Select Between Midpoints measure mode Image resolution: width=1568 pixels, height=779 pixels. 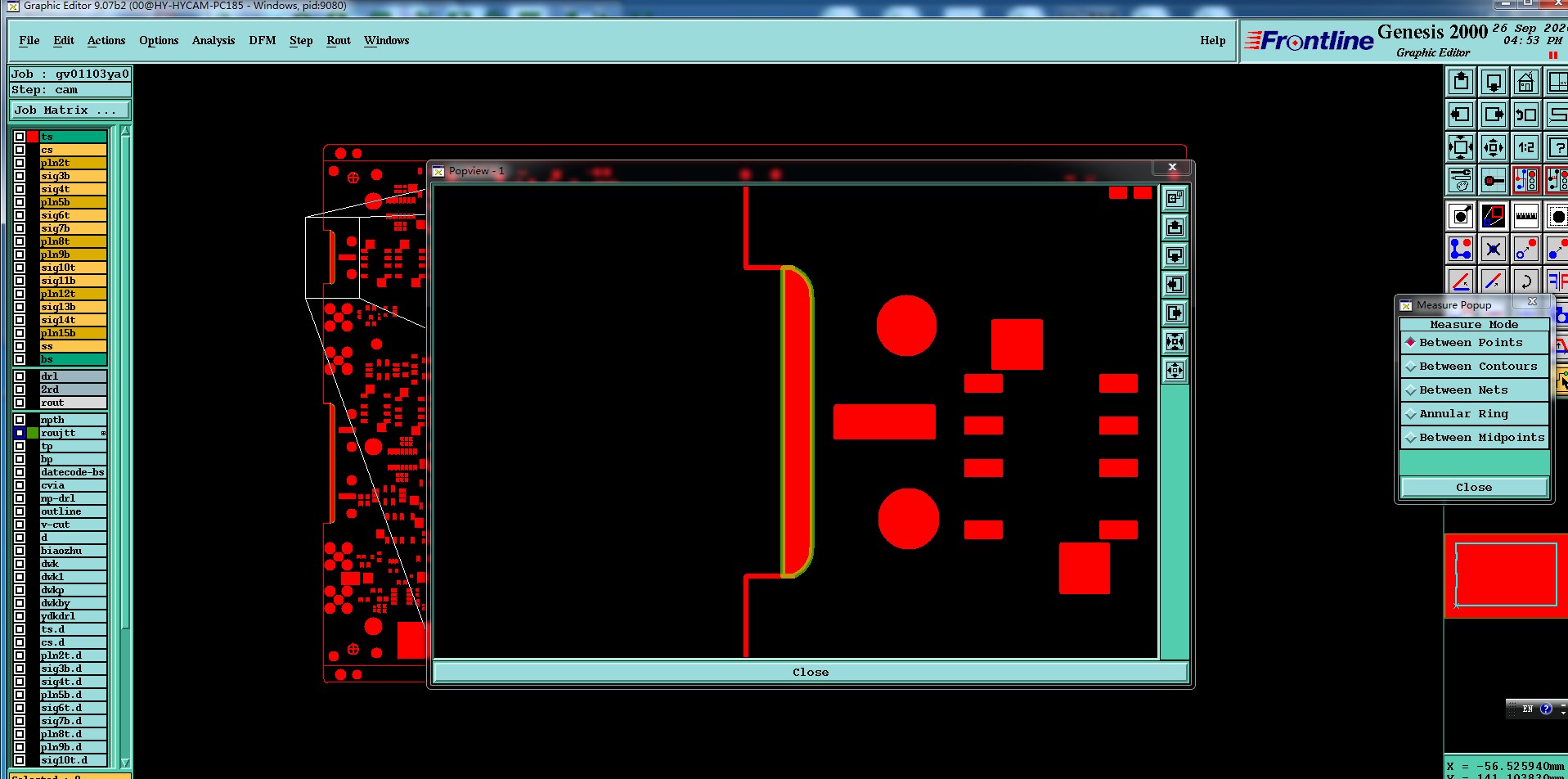tap(1474, 438)
